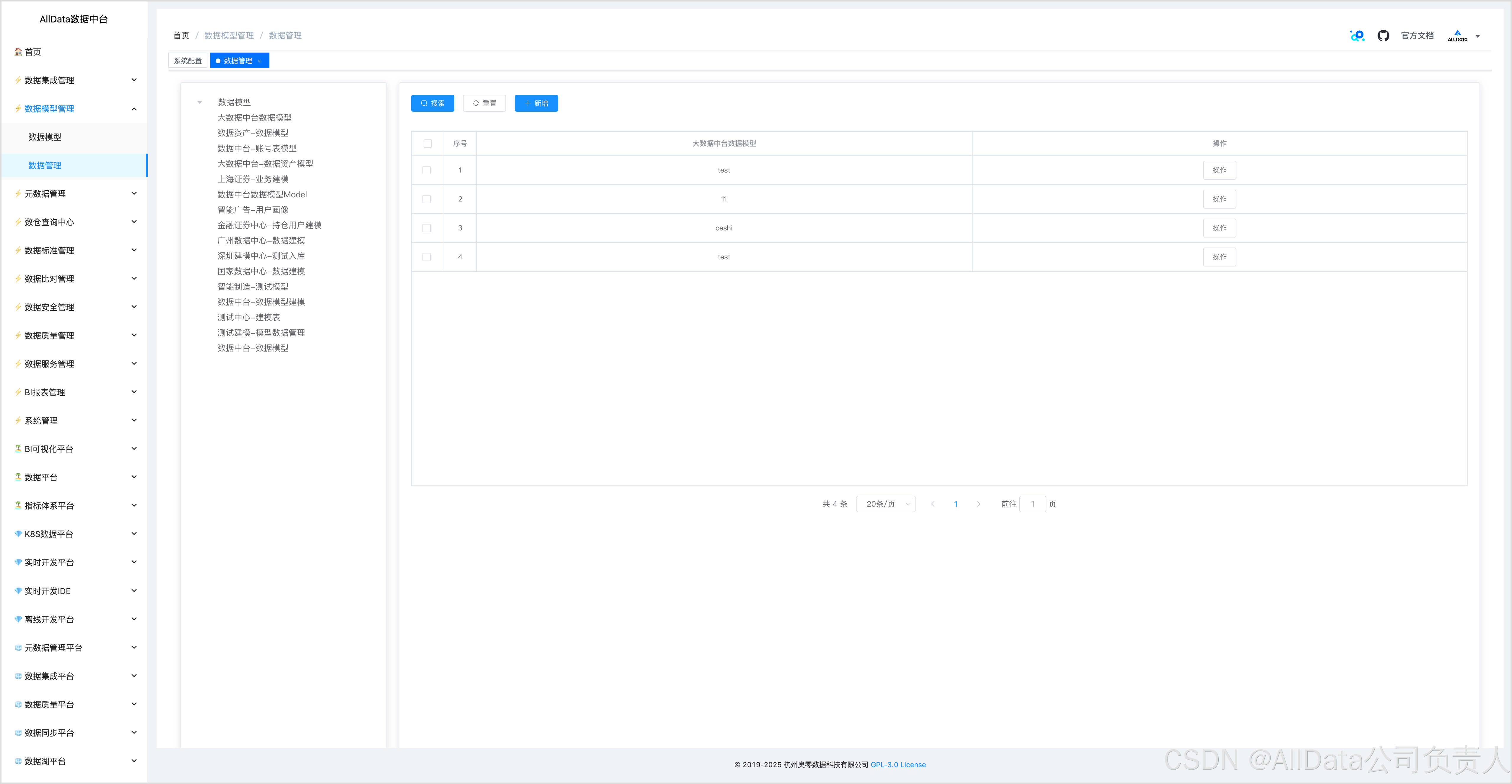Open the GitHub repository icon

pos(1383,36)
